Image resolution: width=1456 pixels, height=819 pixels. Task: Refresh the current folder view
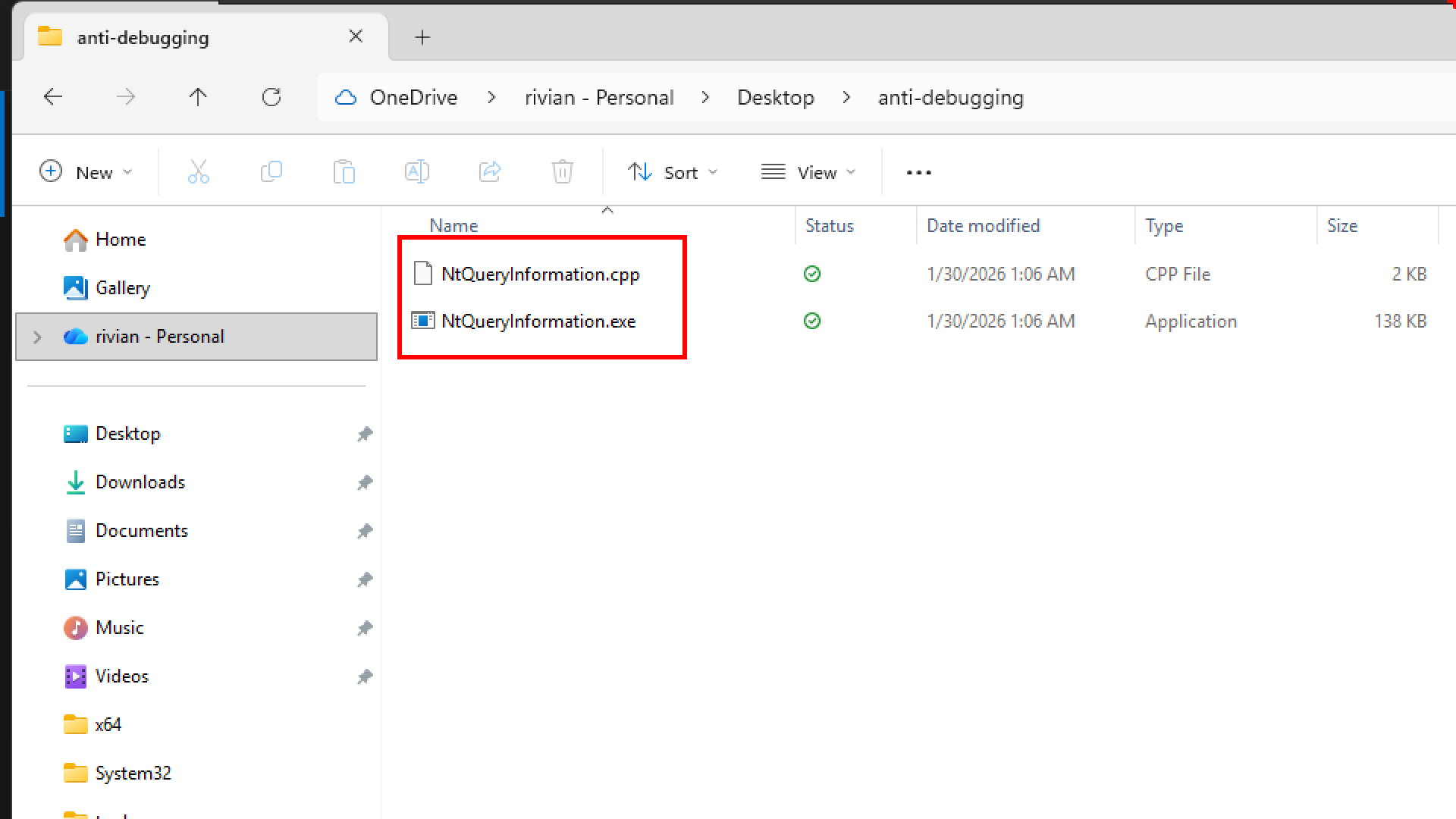(271, 97)
